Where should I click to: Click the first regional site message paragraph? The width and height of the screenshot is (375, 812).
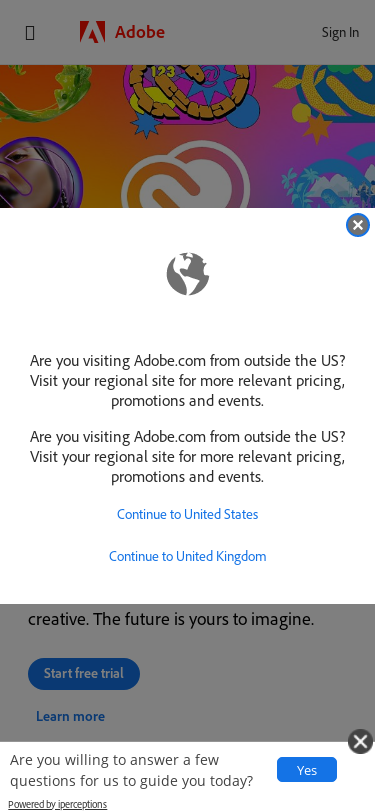[188, 381]
